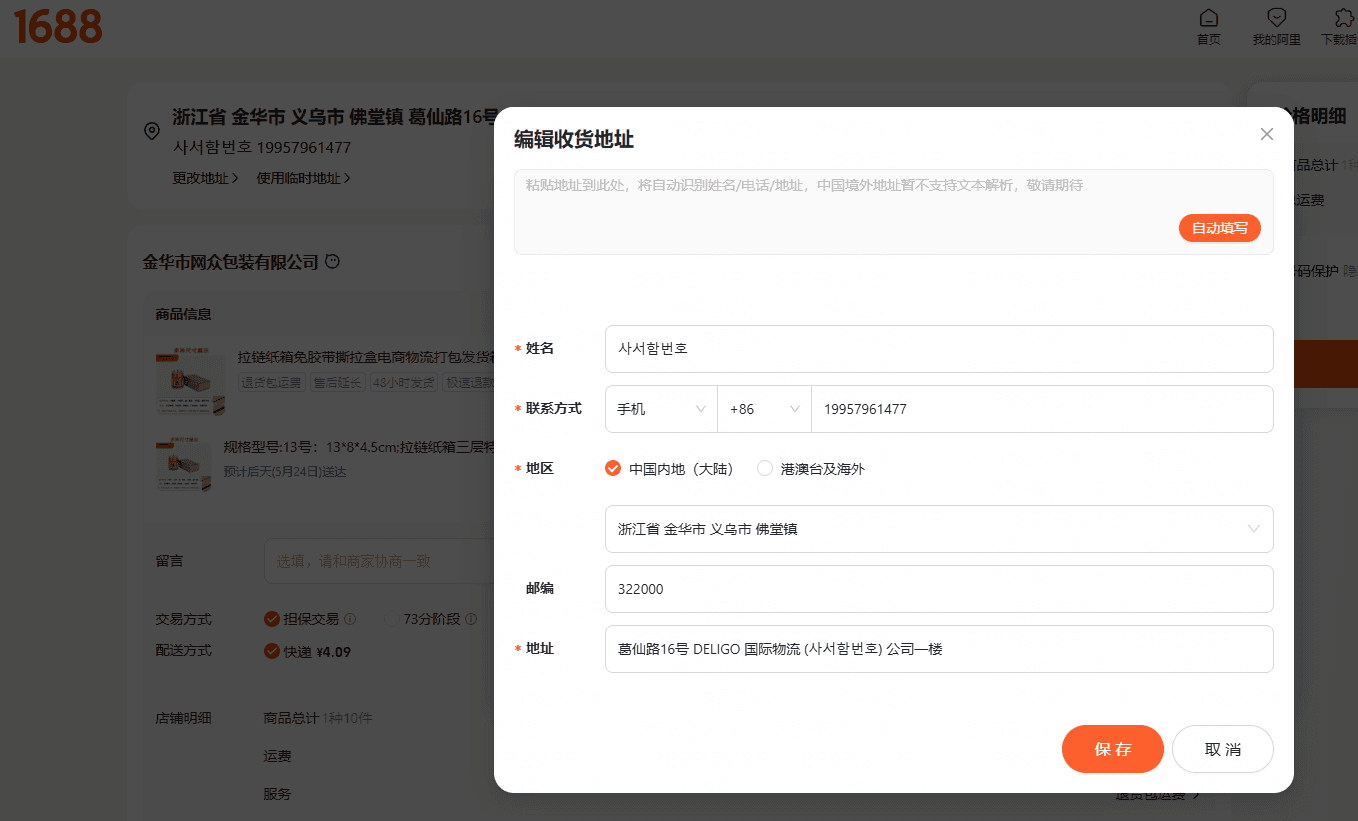This screenshot has height=821, width=1358.
Task: Click the 退货包运费 service tag
Action: [x=271, y=382]
